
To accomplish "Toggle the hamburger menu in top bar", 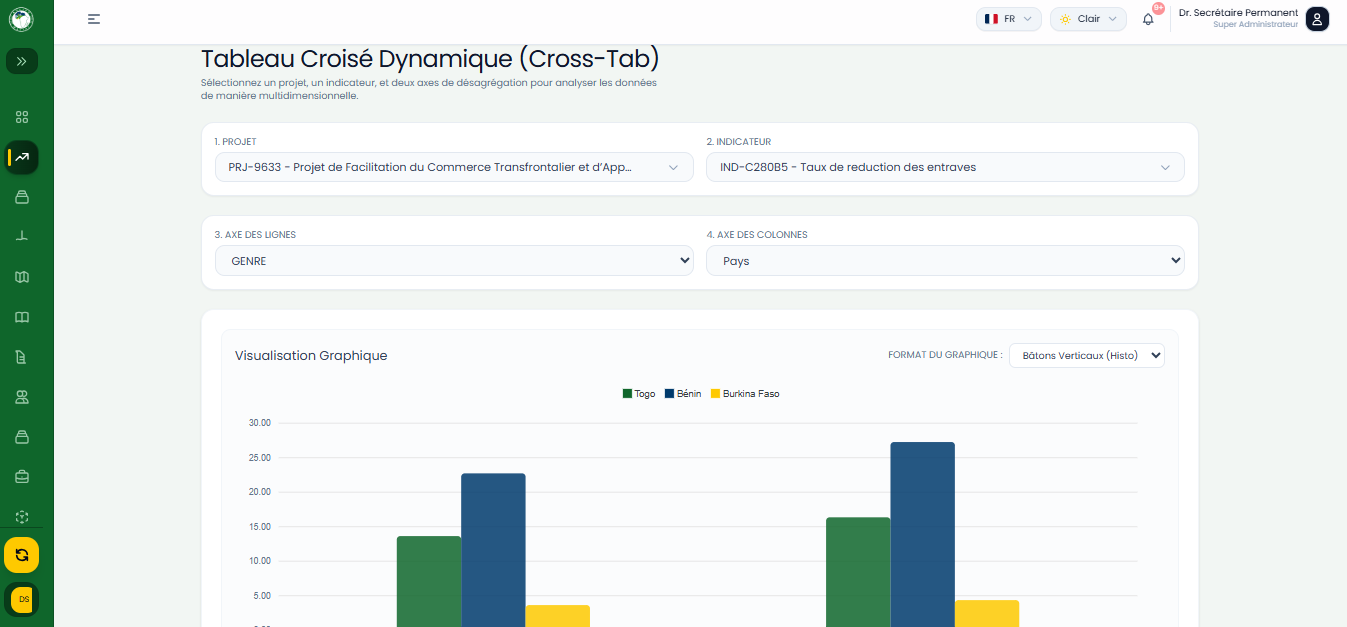I will click(94, 19).
